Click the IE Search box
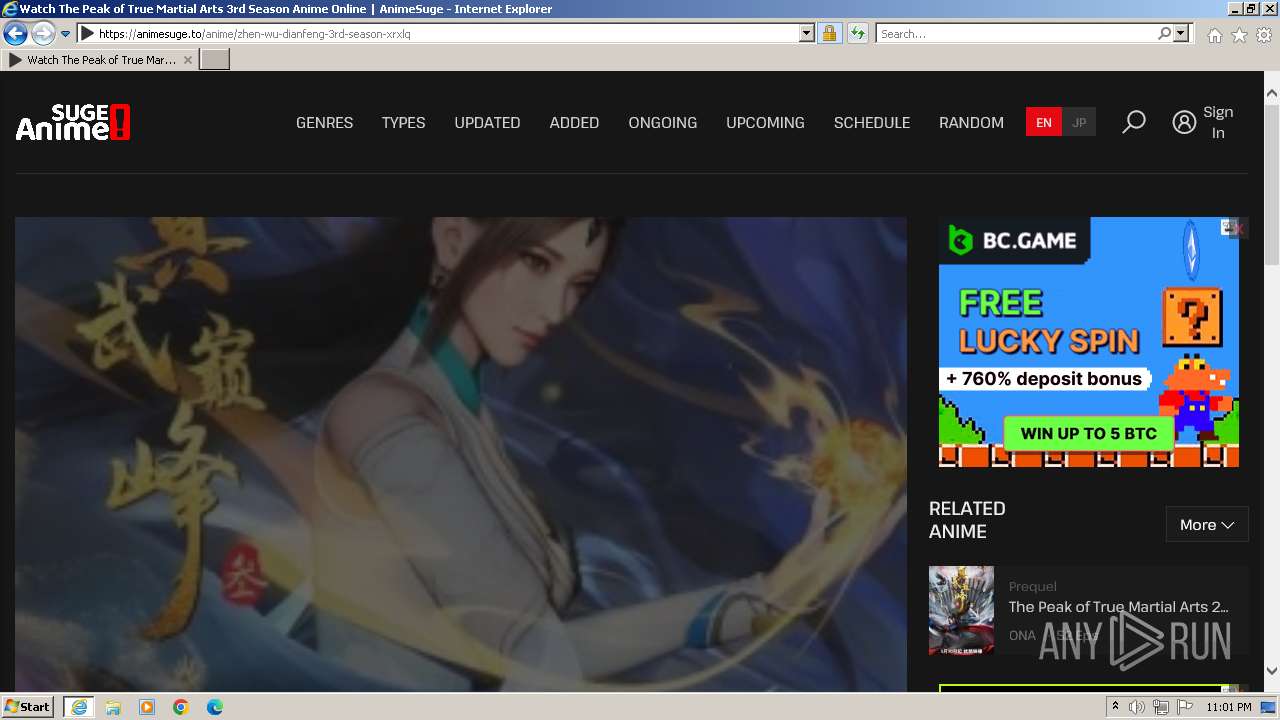The height and width of the screenshot is (720, 1280). (x=1016, y=34)
